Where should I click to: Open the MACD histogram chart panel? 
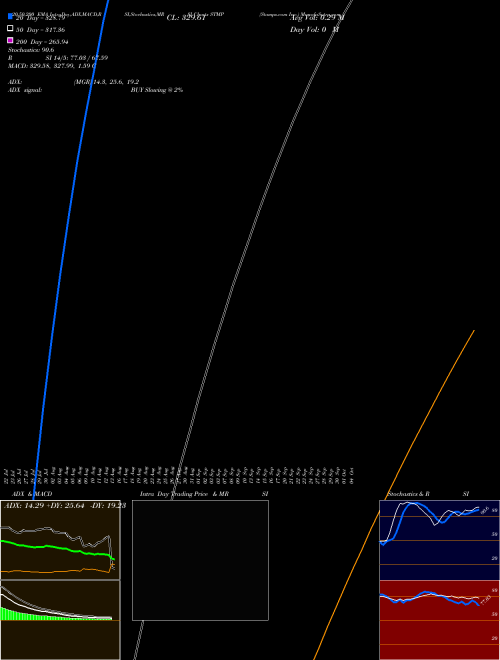pyautogui.click(x=60, y=620)
